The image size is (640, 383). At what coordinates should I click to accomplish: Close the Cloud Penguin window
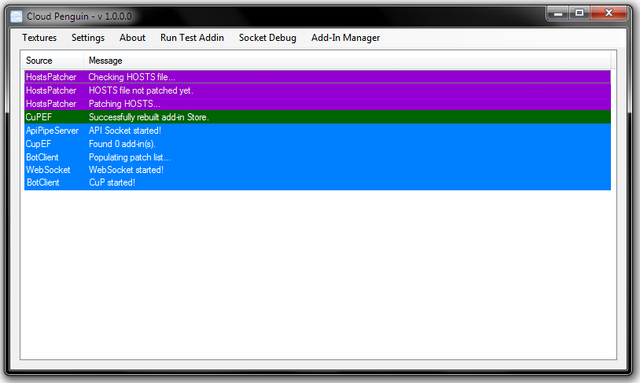[608, 13]
